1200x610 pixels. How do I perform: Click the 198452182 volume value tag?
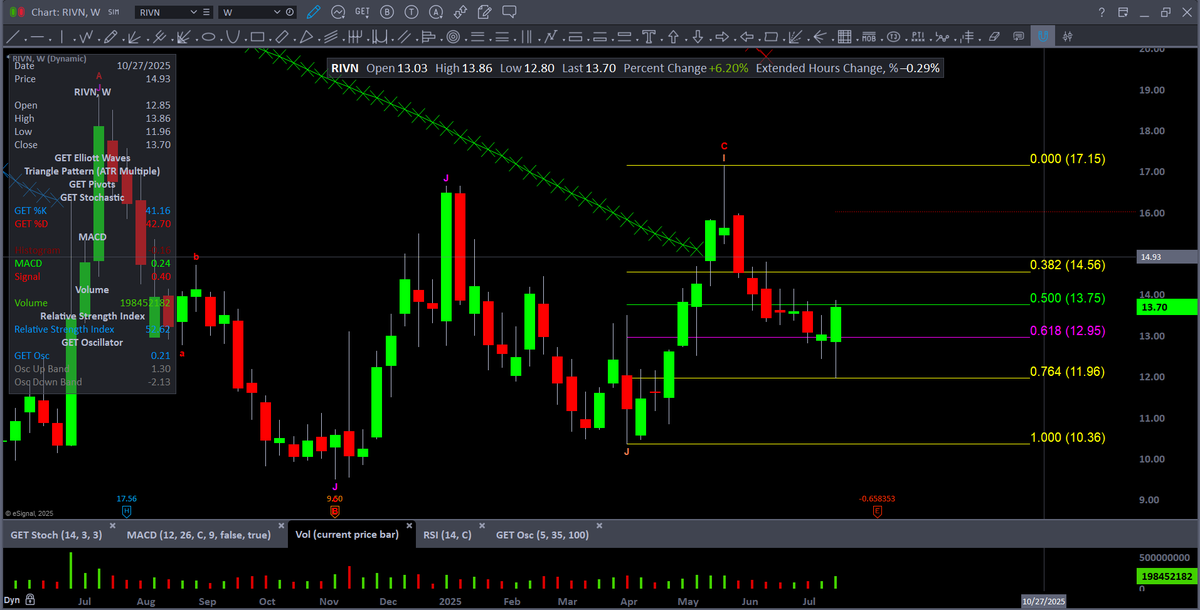(x=1168, y=577)
